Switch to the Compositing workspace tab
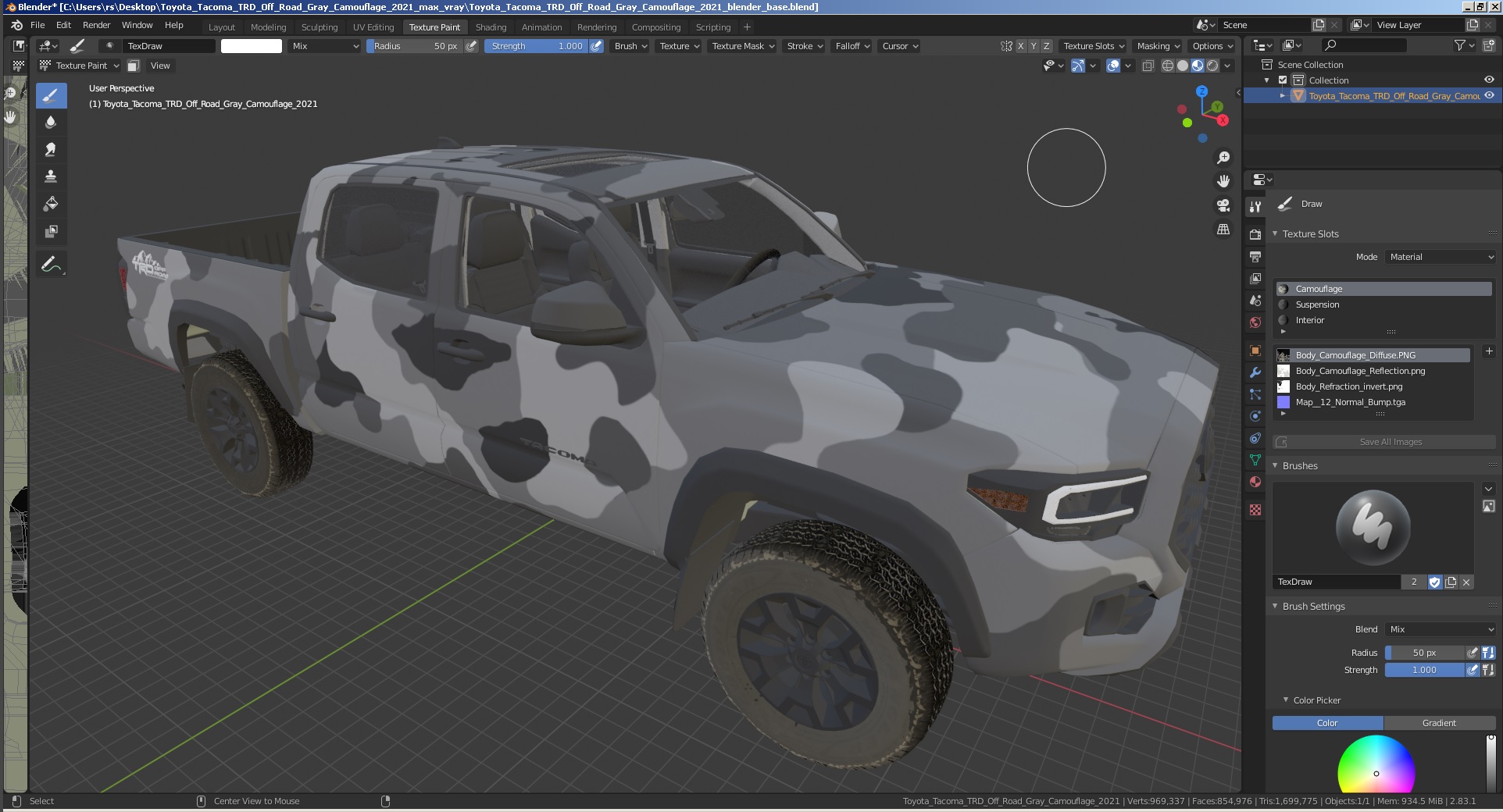Screen dimensions: 1503x812 point(656,27)
